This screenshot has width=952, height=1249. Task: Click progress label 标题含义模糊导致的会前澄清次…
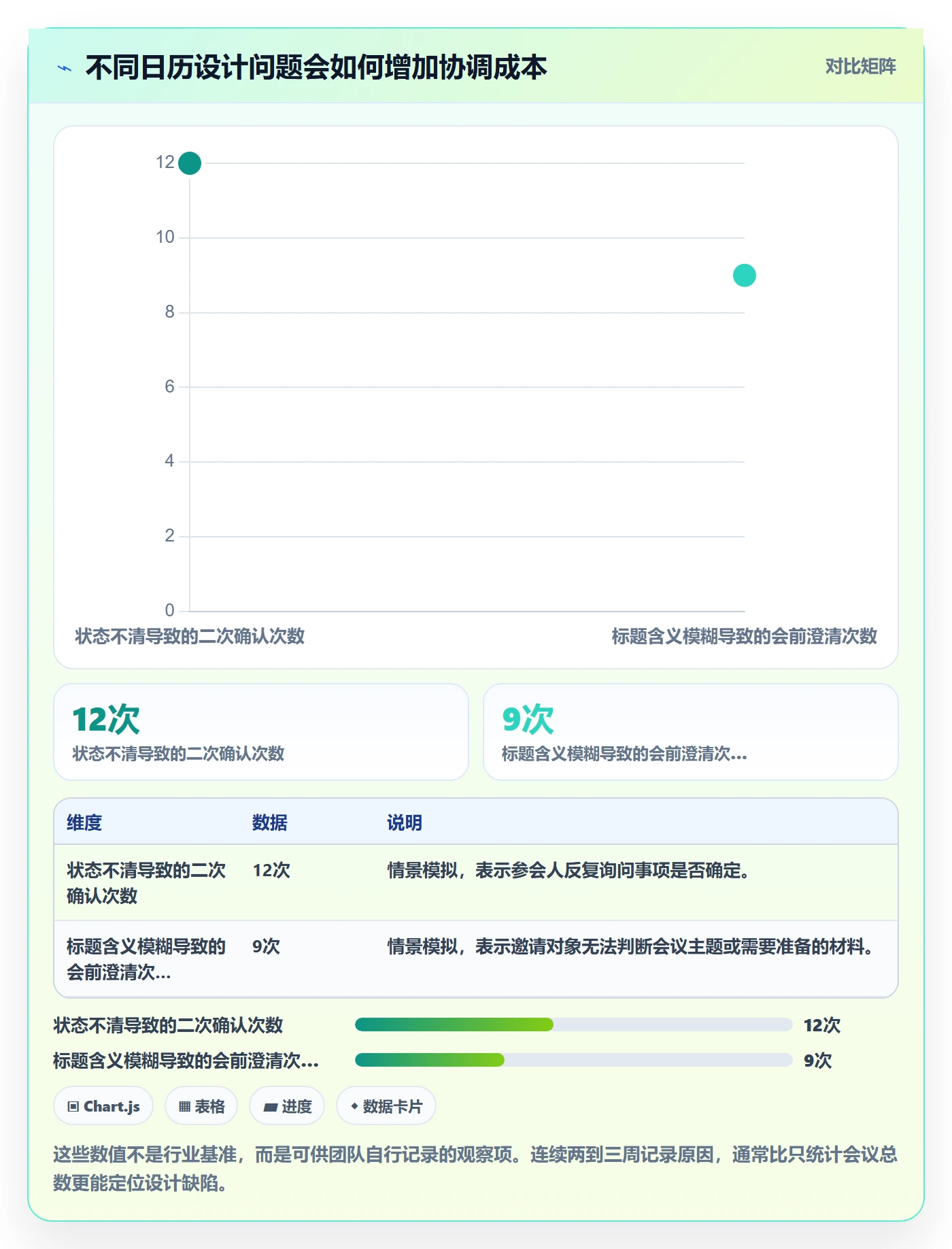pos(186,1061)
